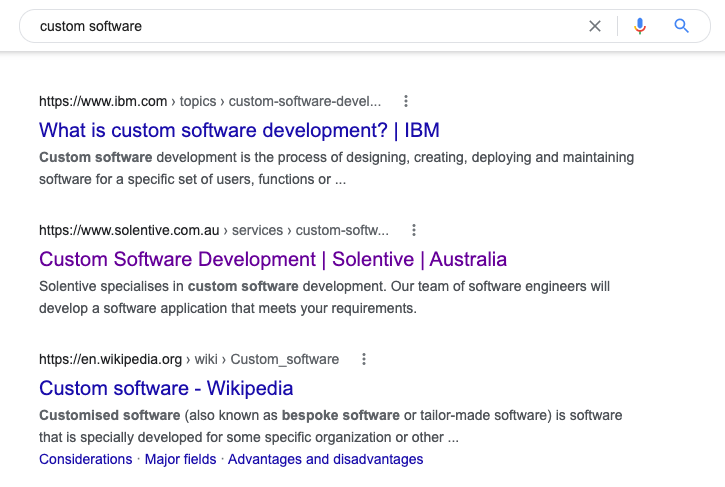Open the three-dot menu for the IBM result
This screenshot has height=487, width=725.
click(406, 101)
